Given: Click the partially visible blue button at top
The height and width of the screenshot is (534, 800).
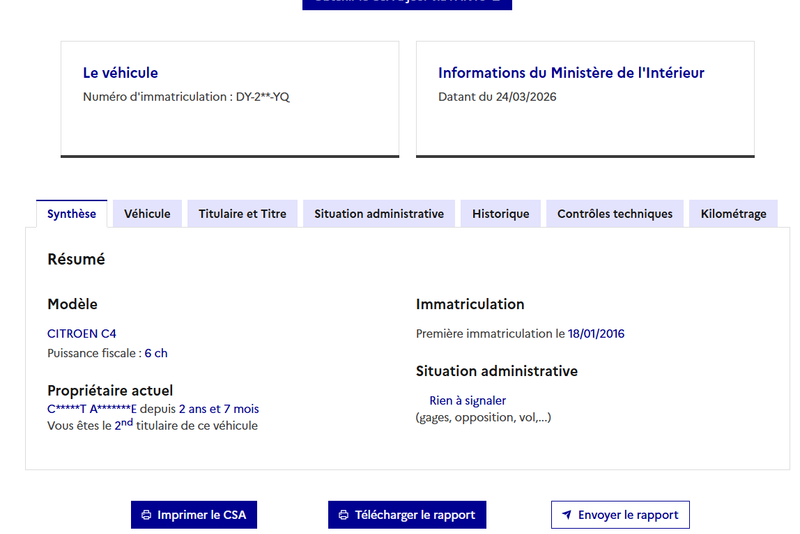Looking at the screenshot, I should tap(407, 4).
